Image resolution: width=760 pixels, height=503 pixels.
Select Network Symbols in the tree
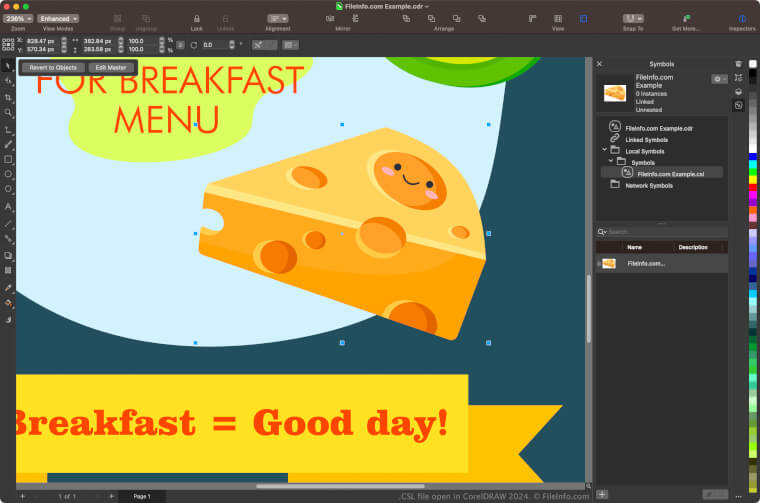[x=648, y=185]
